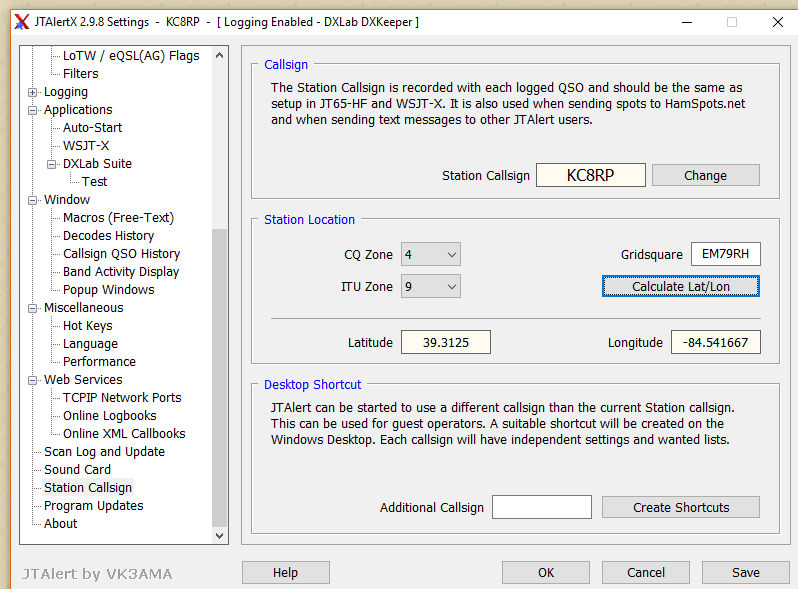The width and height of the screenshot is (798, 589).
Task: Open Band Activity Display settings
Action: point(121,272)
